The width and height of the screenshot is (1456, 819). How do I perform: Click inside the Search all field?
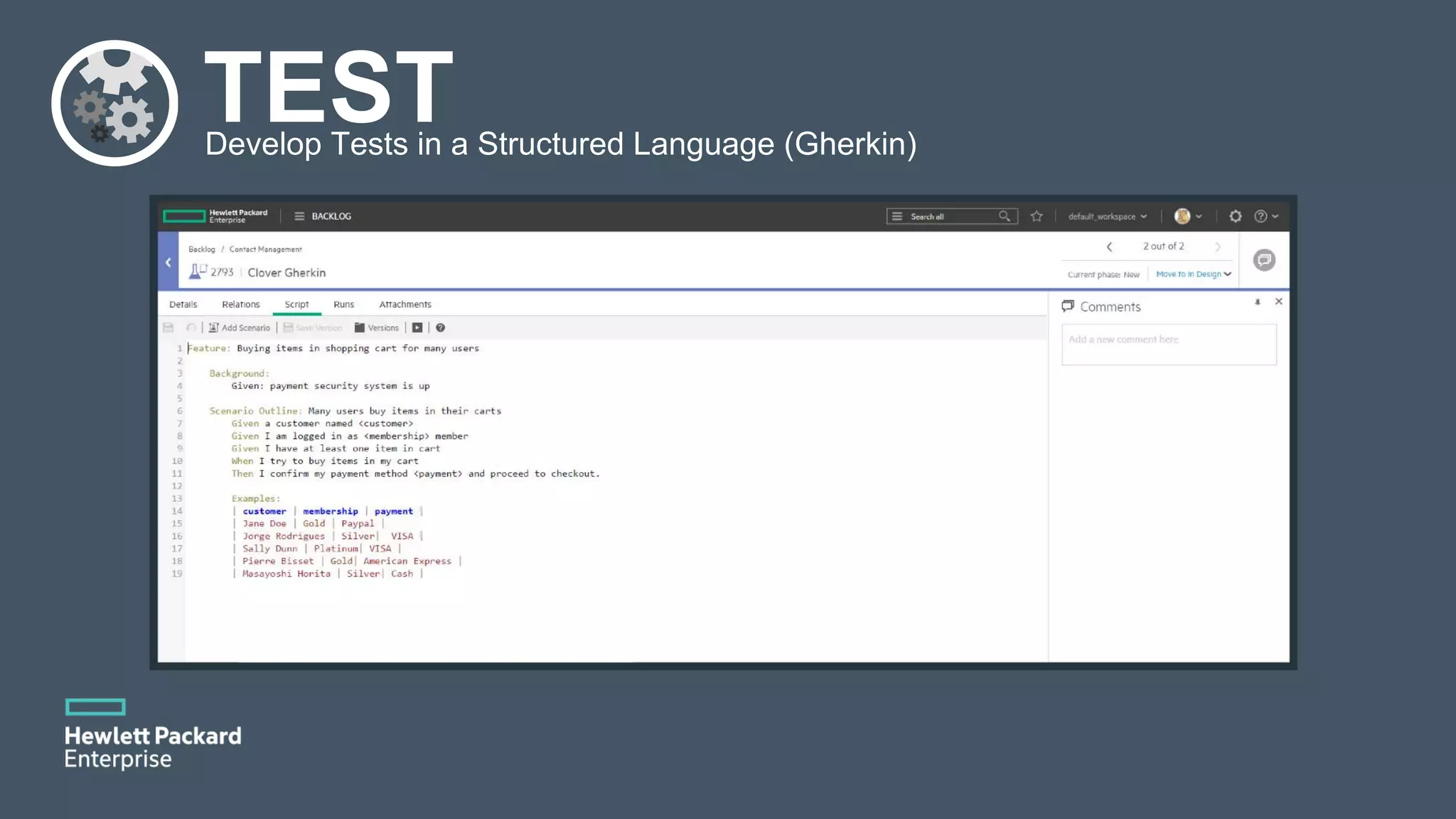[951, 216]
